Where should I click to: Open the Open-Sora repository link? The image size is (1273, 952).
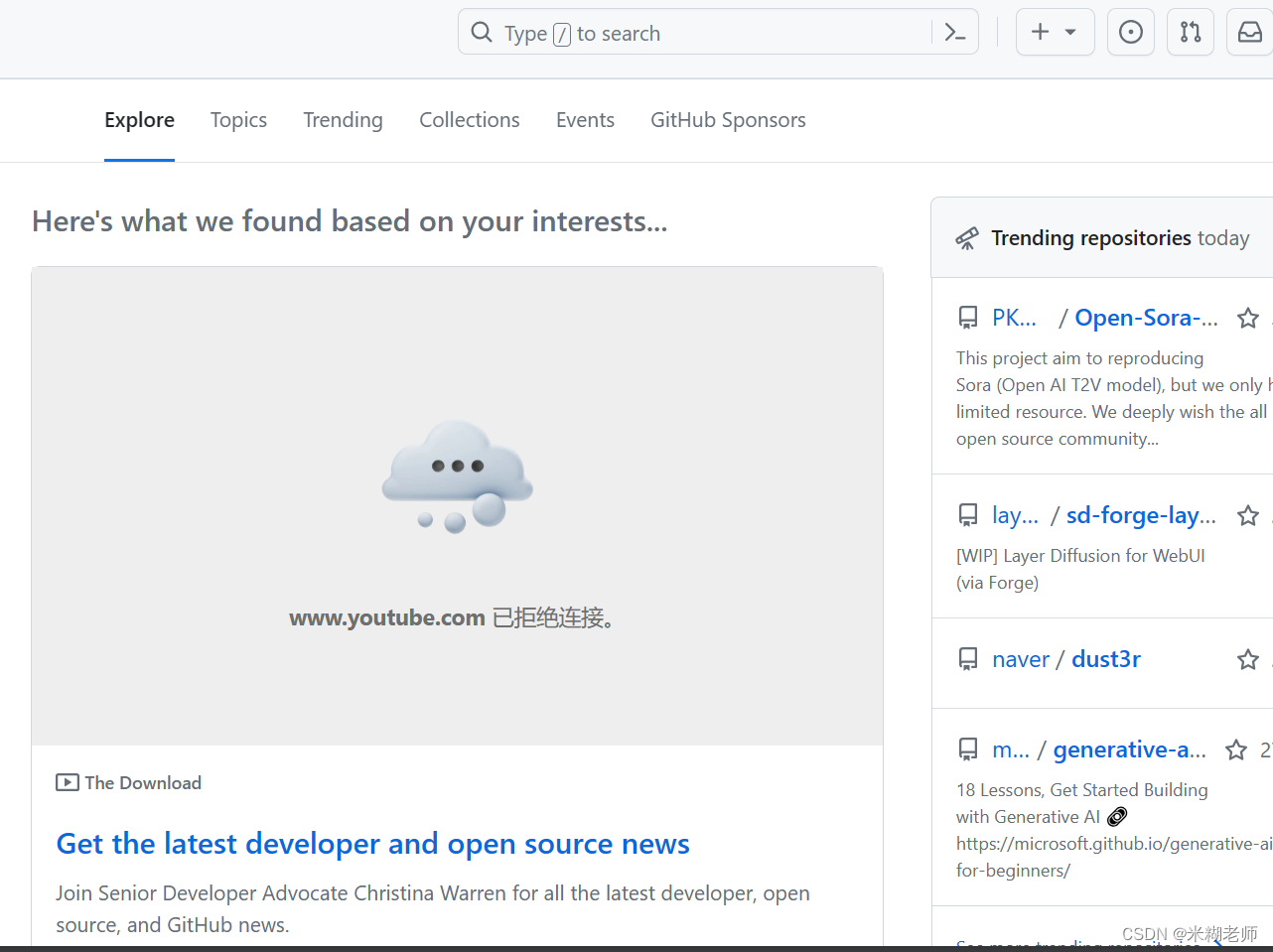click(x=1146, y=318)
